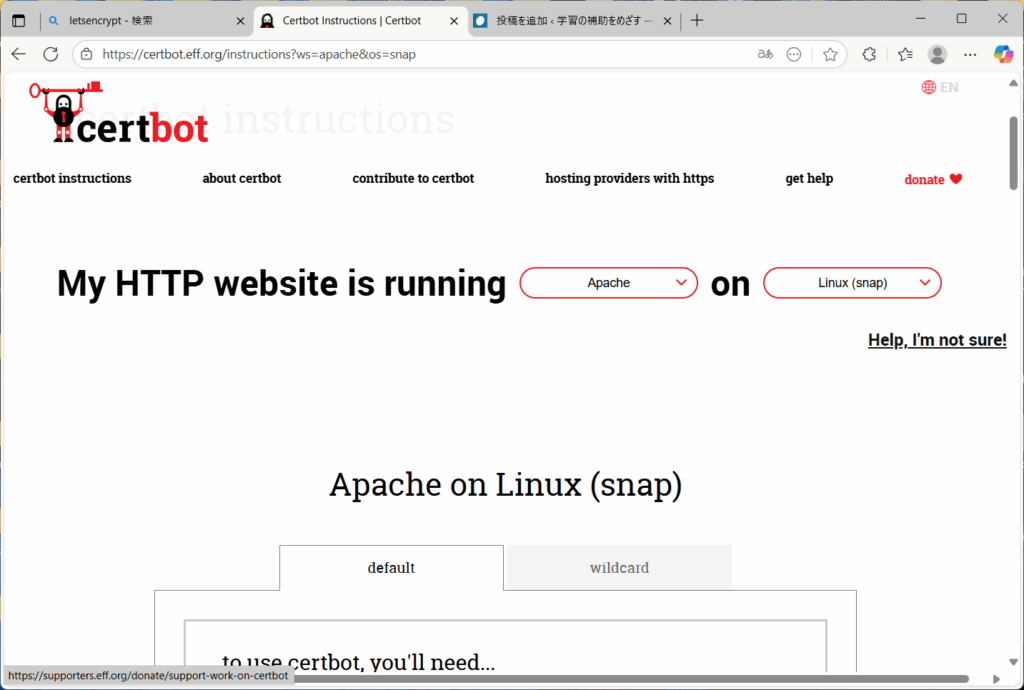
Task: Open the favorites list icon
Action: click(905, 54)
